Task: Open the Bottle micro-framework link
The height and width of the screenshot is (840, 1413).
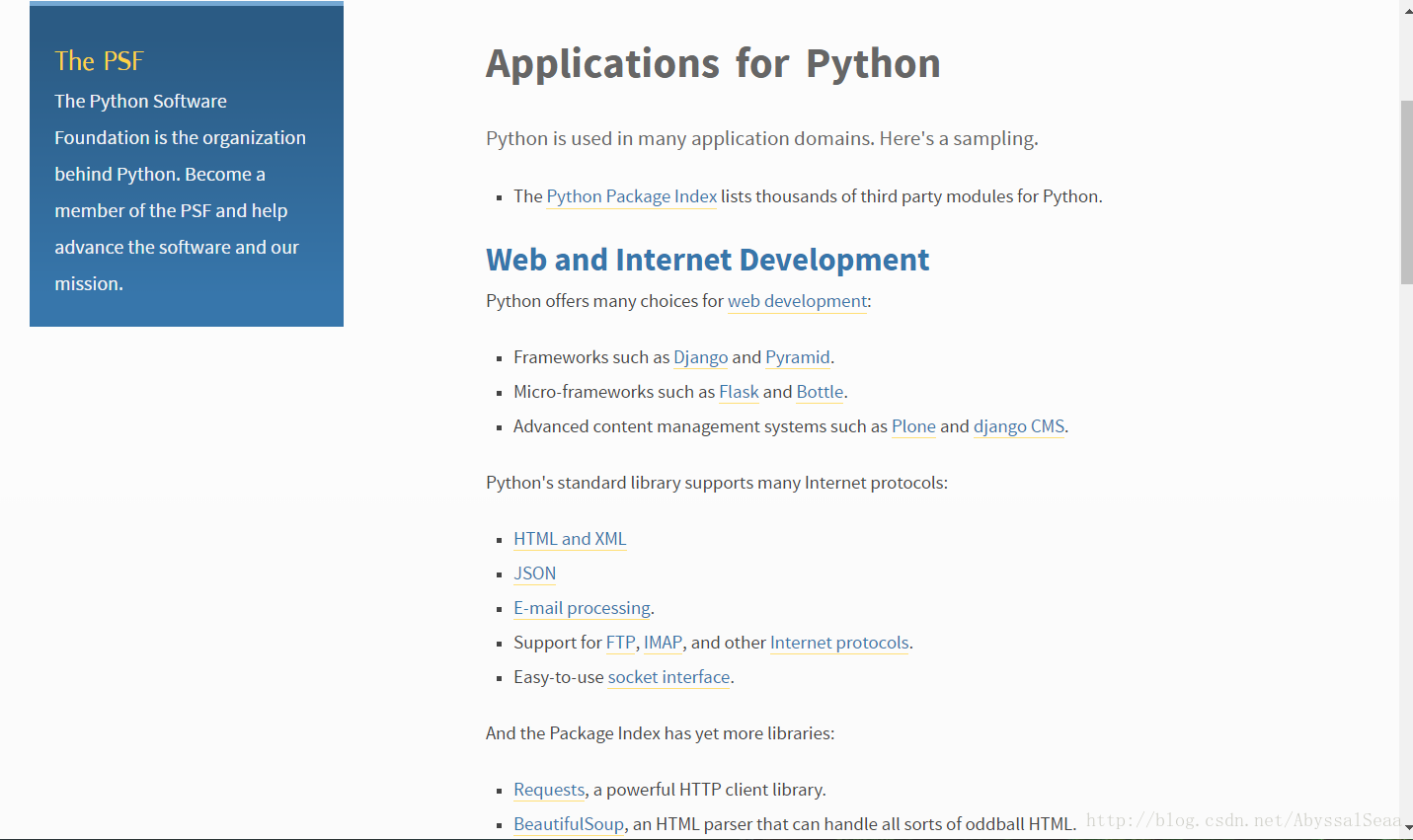Action: tap(820, 392)
